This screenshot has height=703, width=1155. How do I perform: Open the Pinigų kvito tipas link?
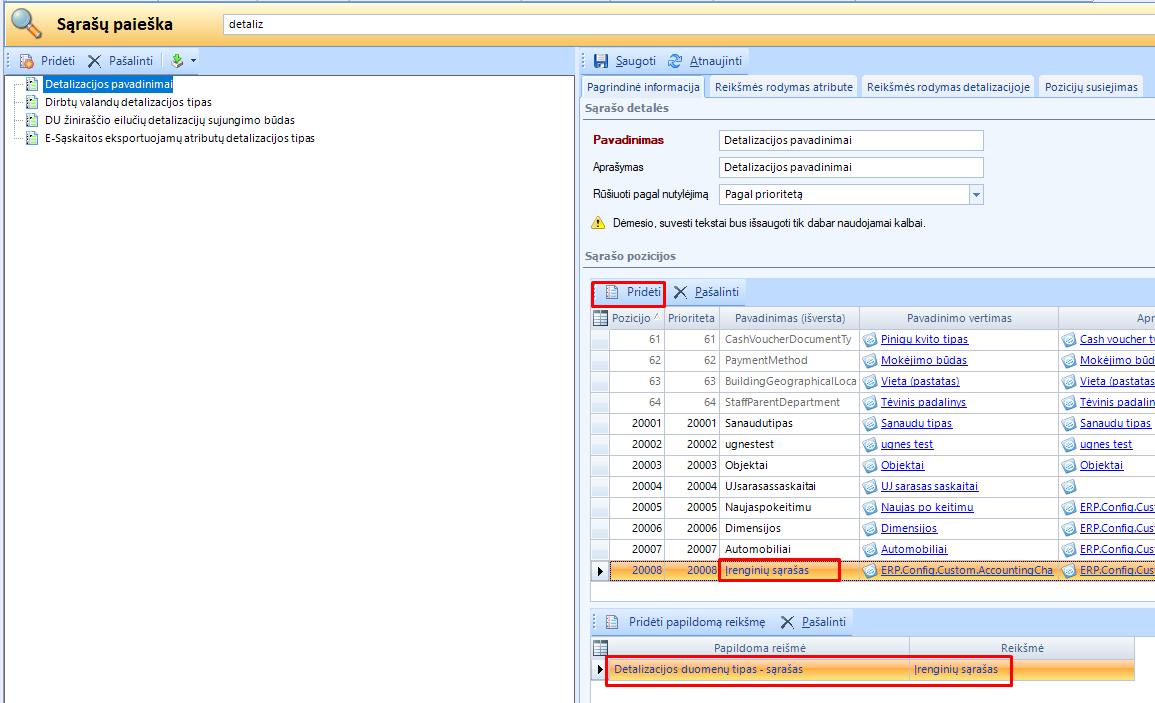(x=924, y=340)
